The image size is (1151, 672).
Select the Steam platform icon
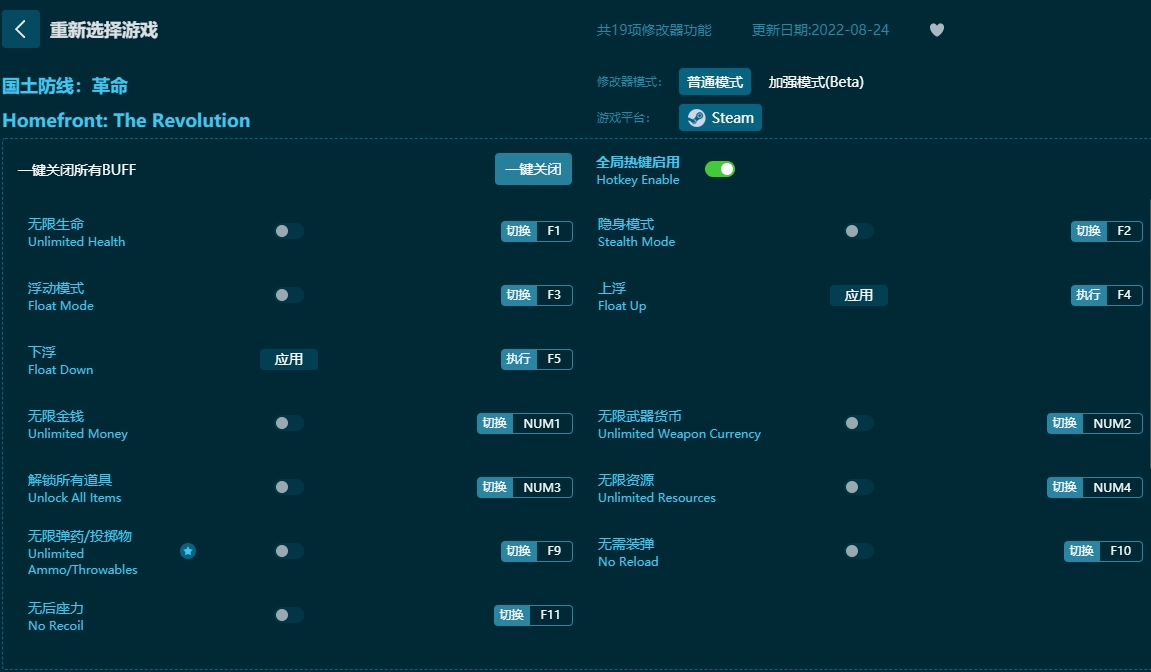coord(719,117)
